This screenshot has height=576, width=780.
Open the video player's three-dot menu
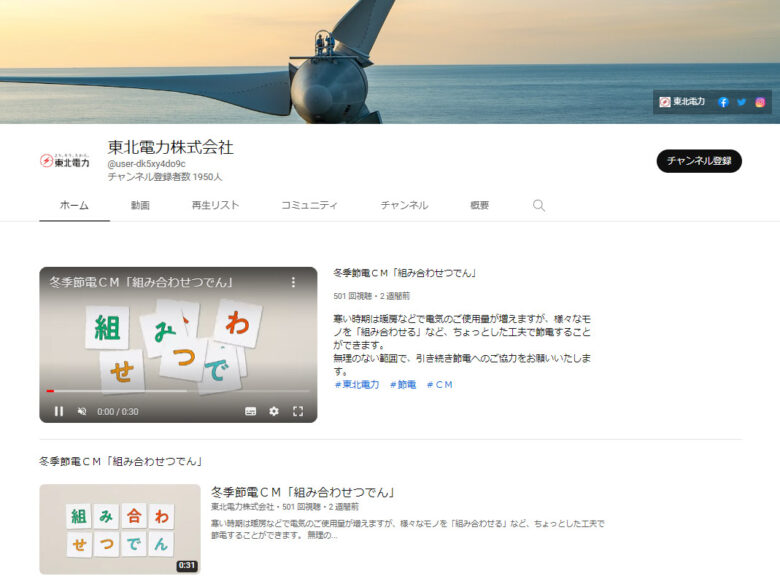(x=293, y=282)
